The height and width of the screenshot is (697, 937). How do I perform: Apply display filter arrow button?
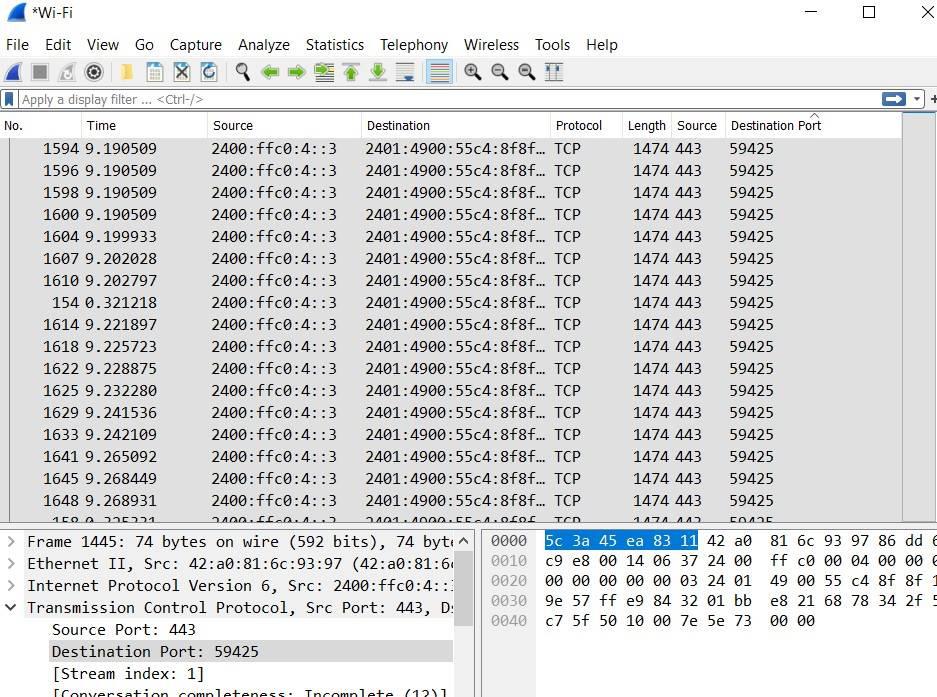coord(893,99)
